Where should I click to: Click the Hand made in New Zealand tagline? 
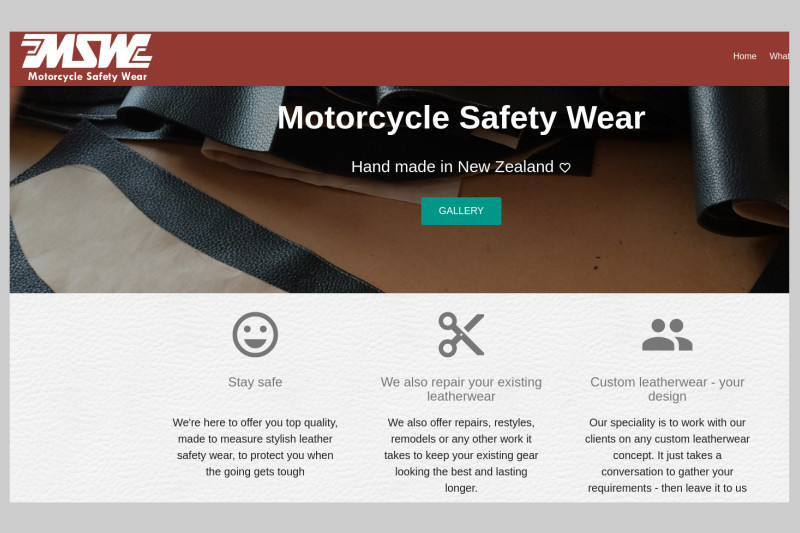coord(452,167)
